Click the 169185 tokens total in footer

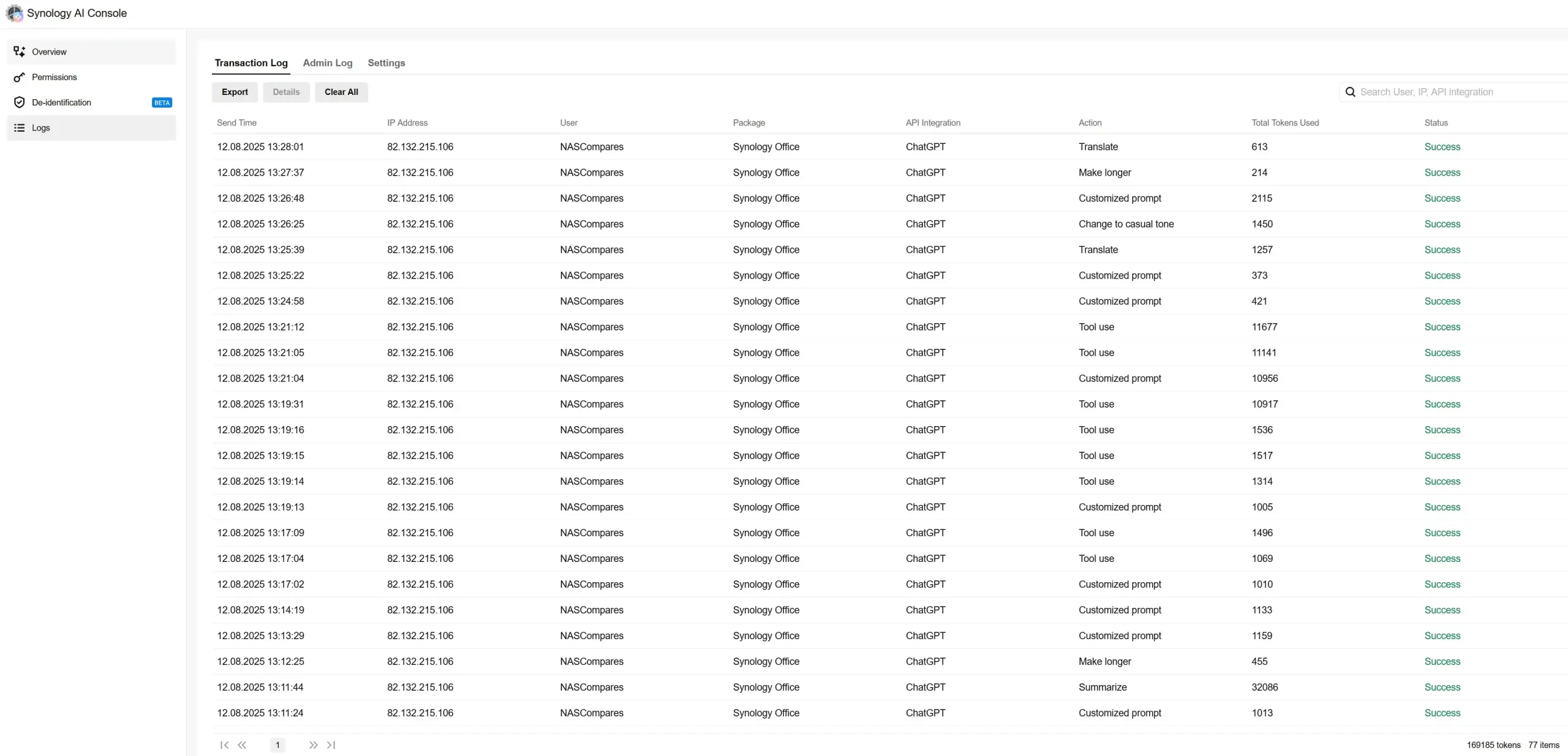coord(1493,745)
